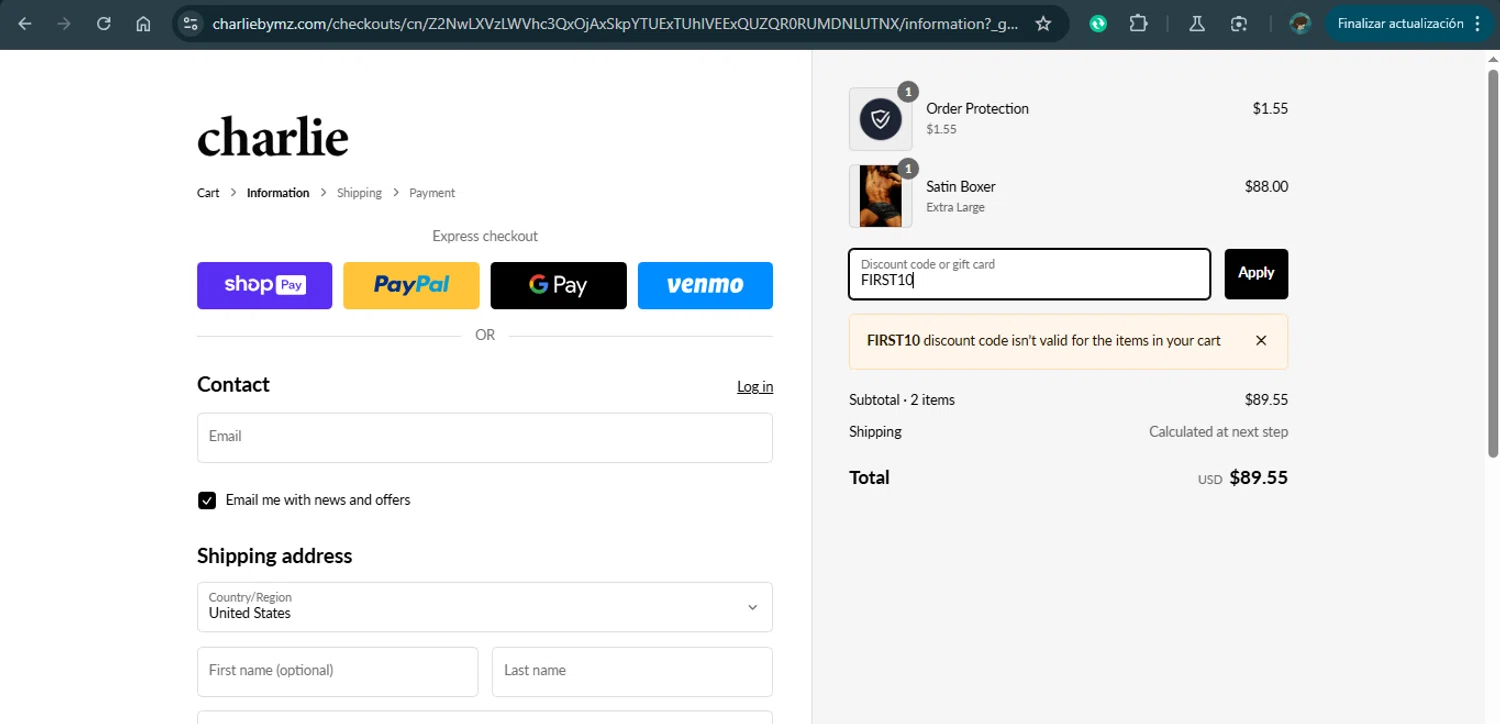Click the Order Protection item name
Image resolution: width=1500 pixels, height=724 pixels.
(977, 109)
